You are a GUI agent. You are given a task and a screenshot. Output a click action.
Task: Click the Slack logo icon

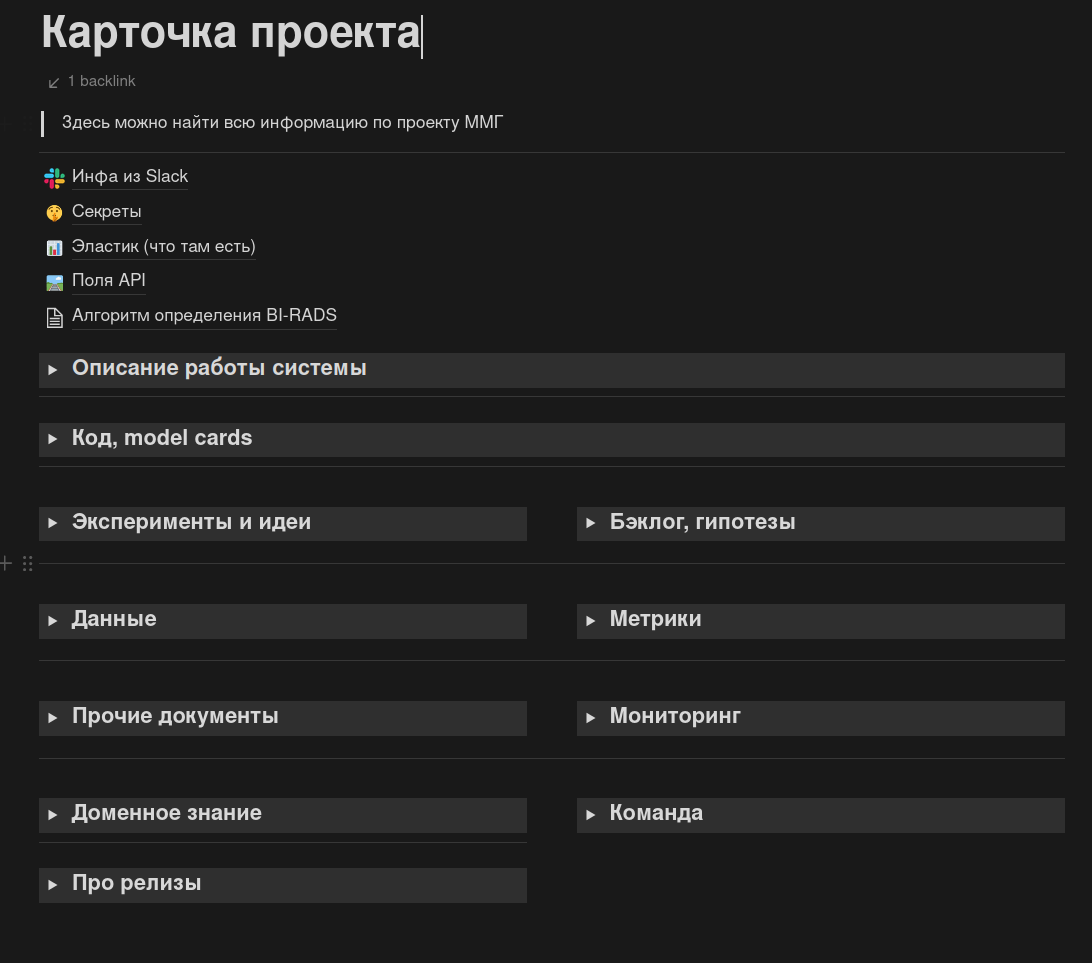[54, 178]
